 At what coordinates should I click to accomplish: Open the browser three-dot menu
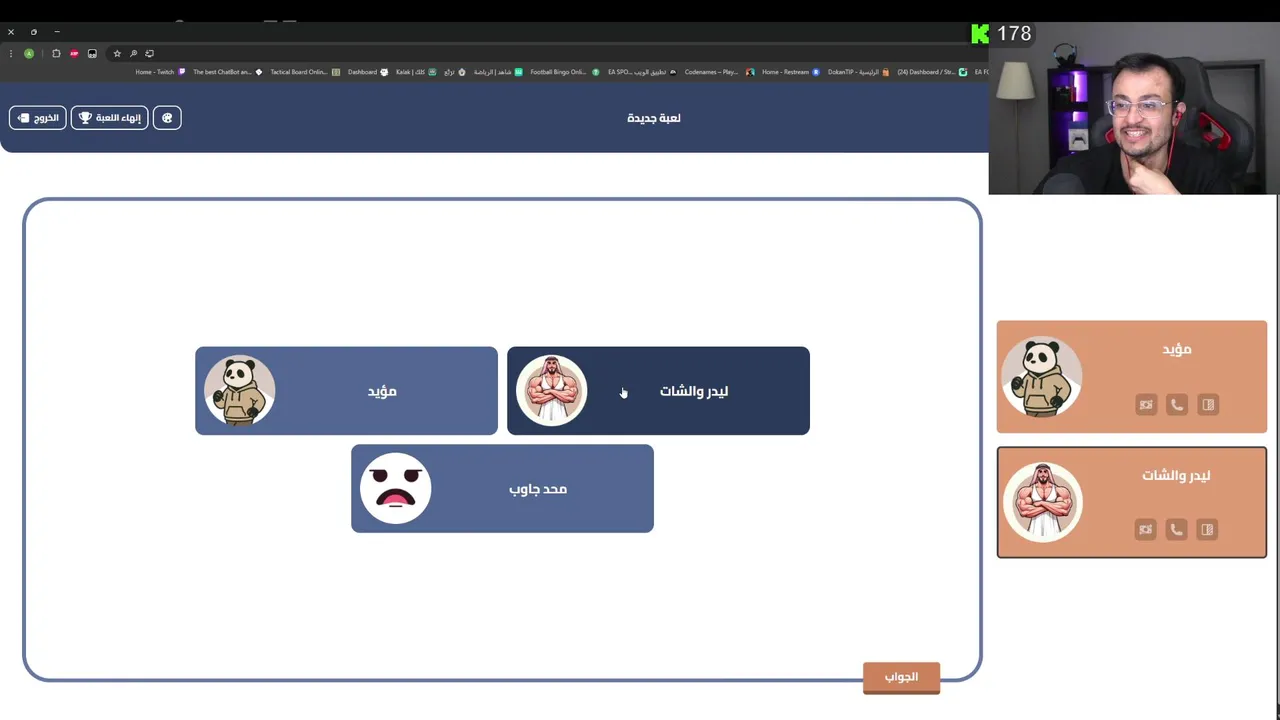(x=11, y=54)
